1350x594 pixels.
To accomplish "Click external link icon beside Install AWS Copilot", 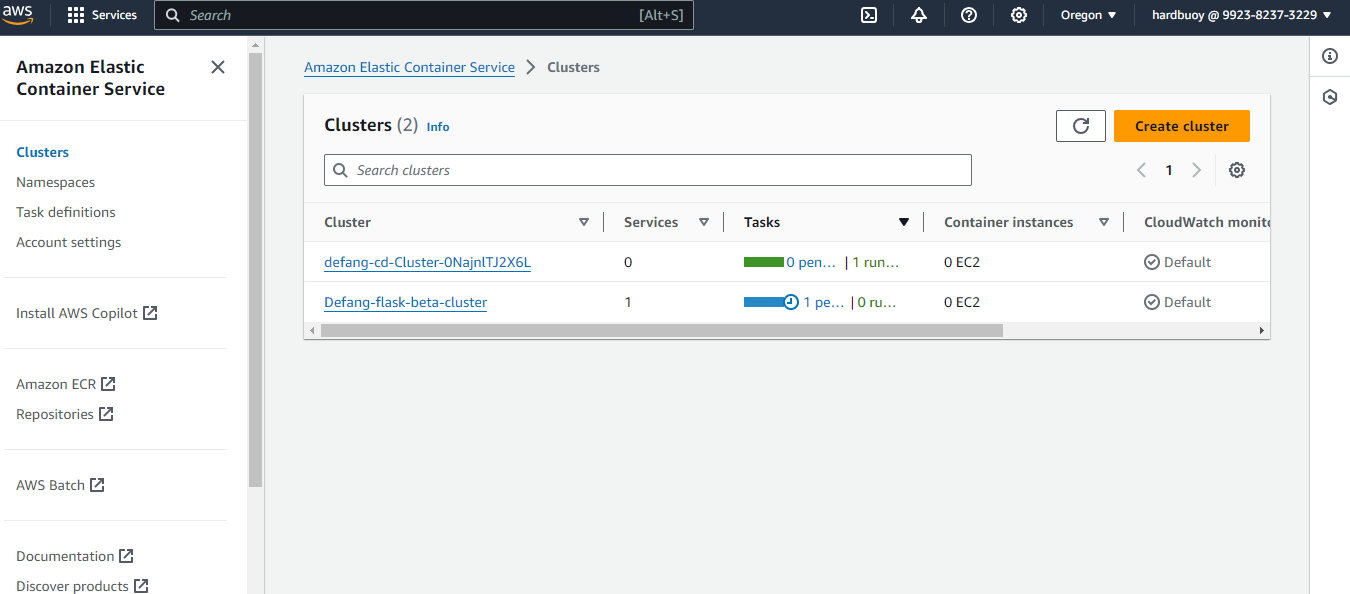I will click(150, 313).
